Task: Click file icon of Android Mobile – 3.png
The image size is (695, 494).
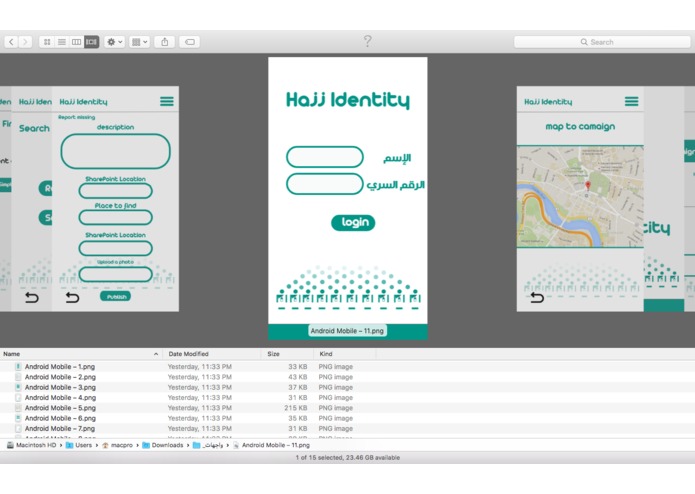Action: [x=18, y=387]
